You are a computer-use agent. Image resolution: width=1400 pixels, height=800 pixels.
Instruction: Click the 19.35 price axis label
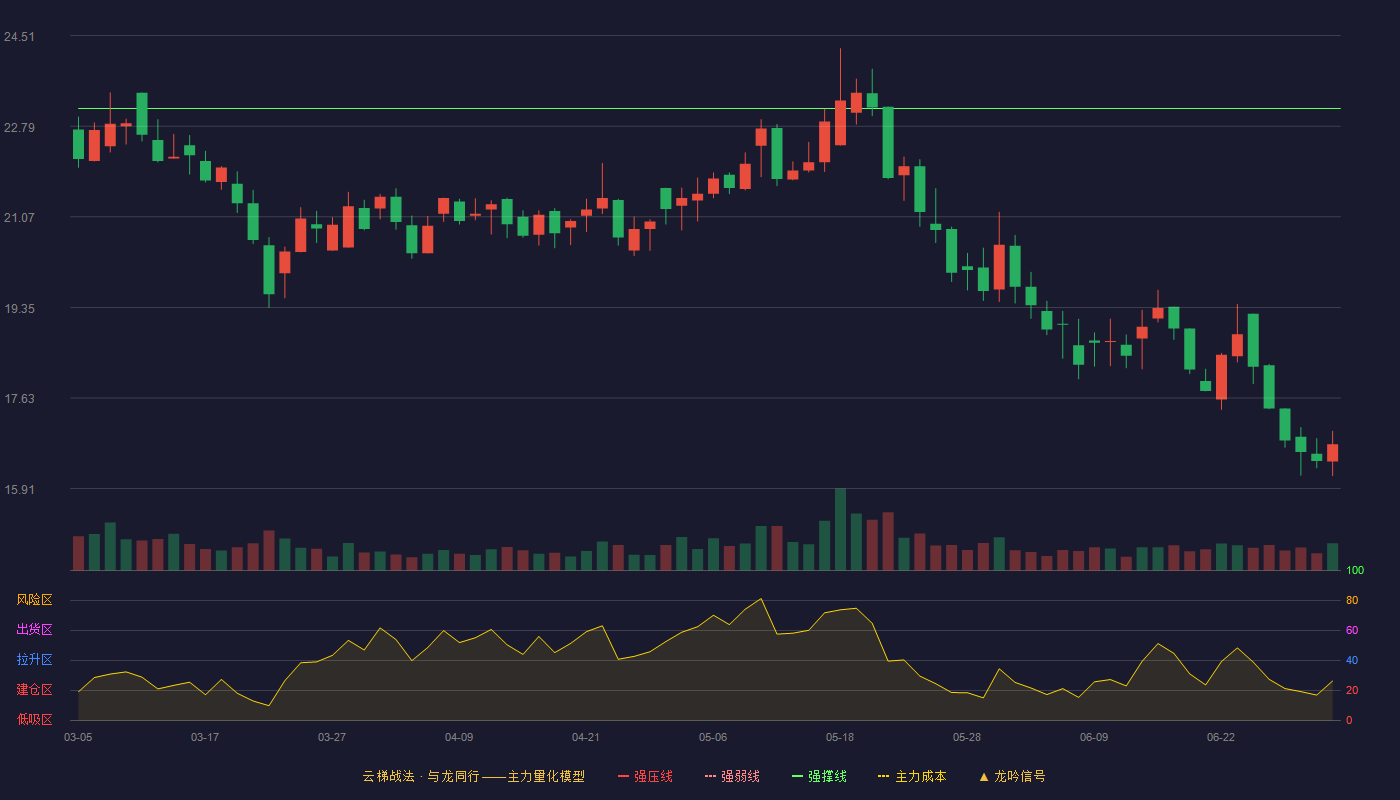point(19,309)
